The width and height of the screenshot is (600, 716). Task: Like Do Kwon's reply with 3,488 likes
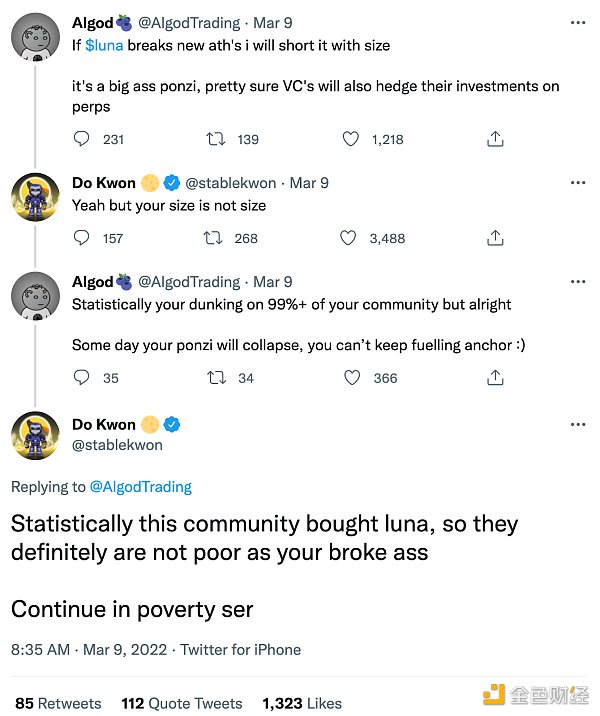coord(348,238)
